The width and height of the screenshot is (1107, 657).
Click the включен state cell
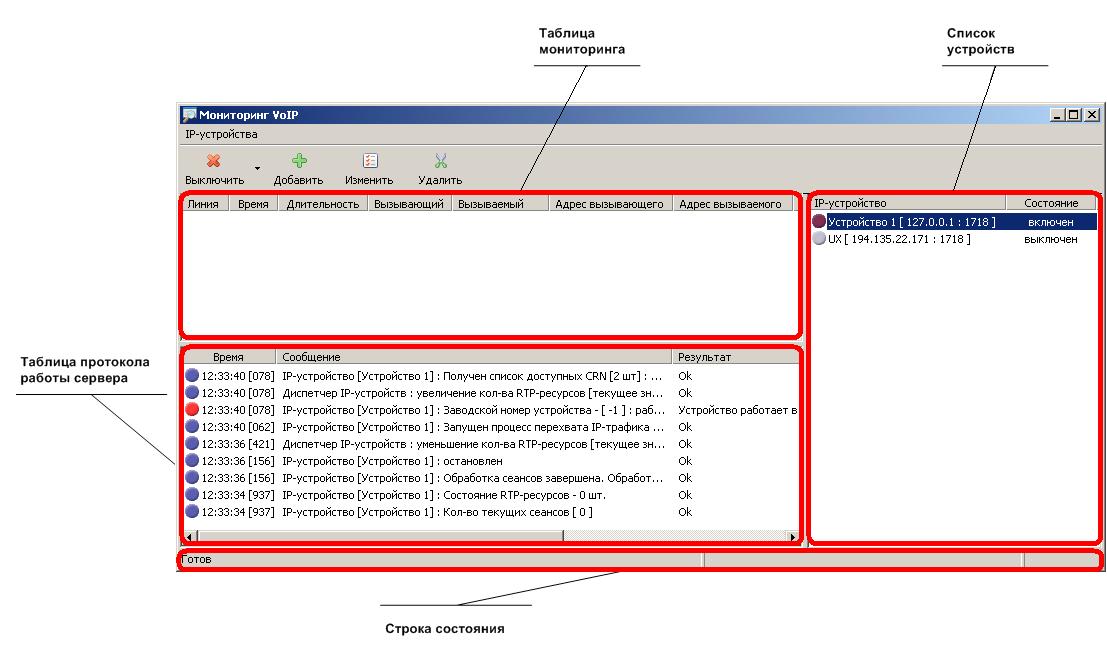(1051, 222)
